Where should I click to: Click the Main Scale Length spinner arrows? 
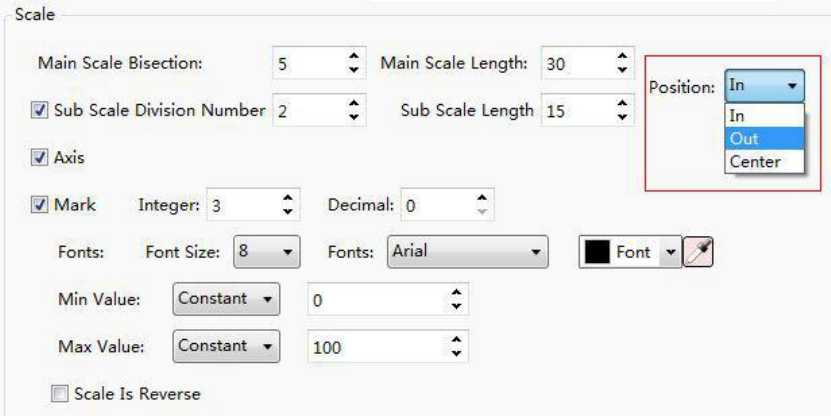[x=622, y=63]
